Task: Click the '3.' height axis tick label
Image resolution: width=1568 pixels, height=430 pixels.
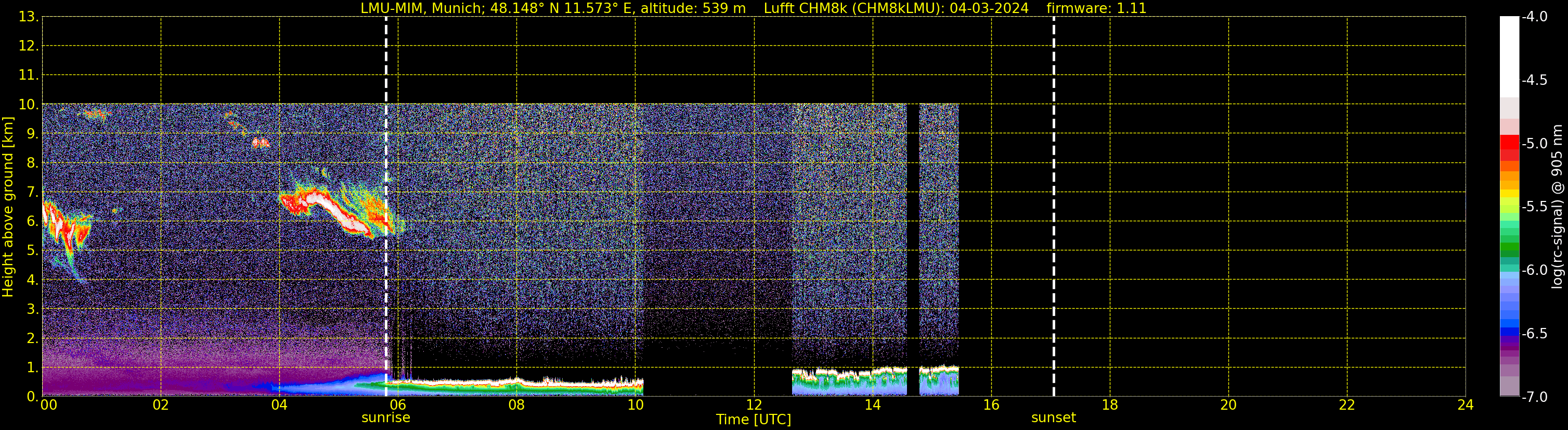Action: tap(32, 309)
